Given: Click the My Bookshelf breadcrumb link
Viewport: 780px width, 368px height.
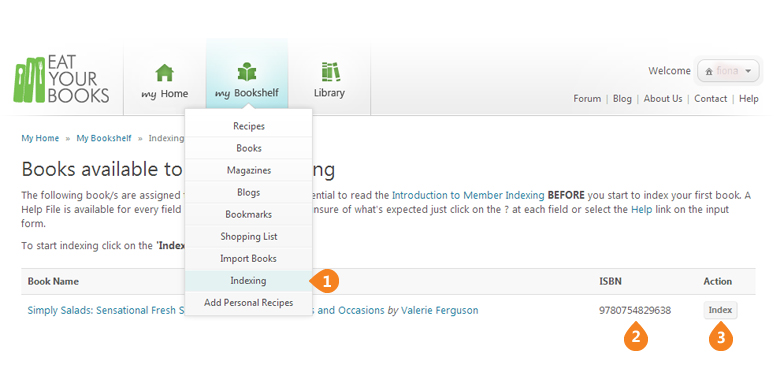Looking at the screenshot, I should [x=104, y=138].
